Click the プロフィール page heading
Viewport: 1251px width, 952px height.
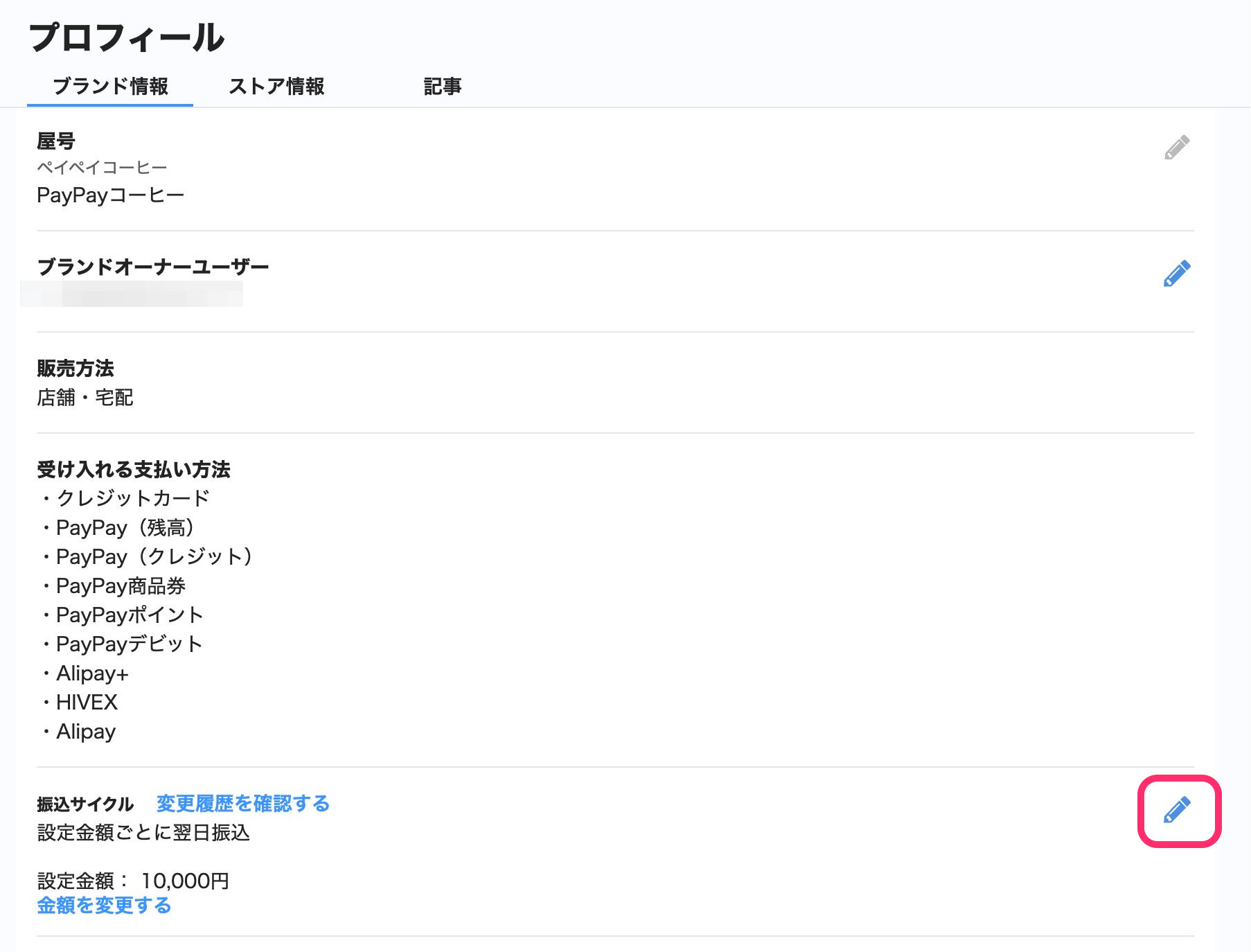tap(127, 37)
